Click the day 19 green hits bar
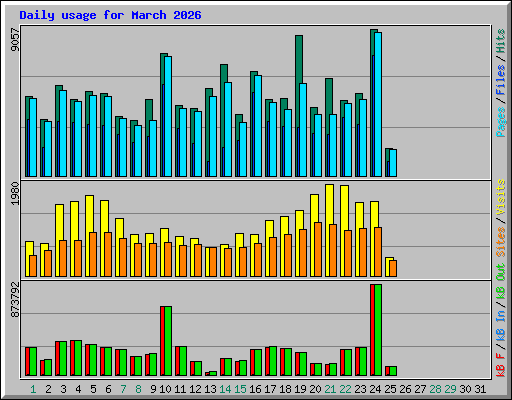Image resolution: width=512 pixels, height=400 pixels. click(x=299, y=59)
